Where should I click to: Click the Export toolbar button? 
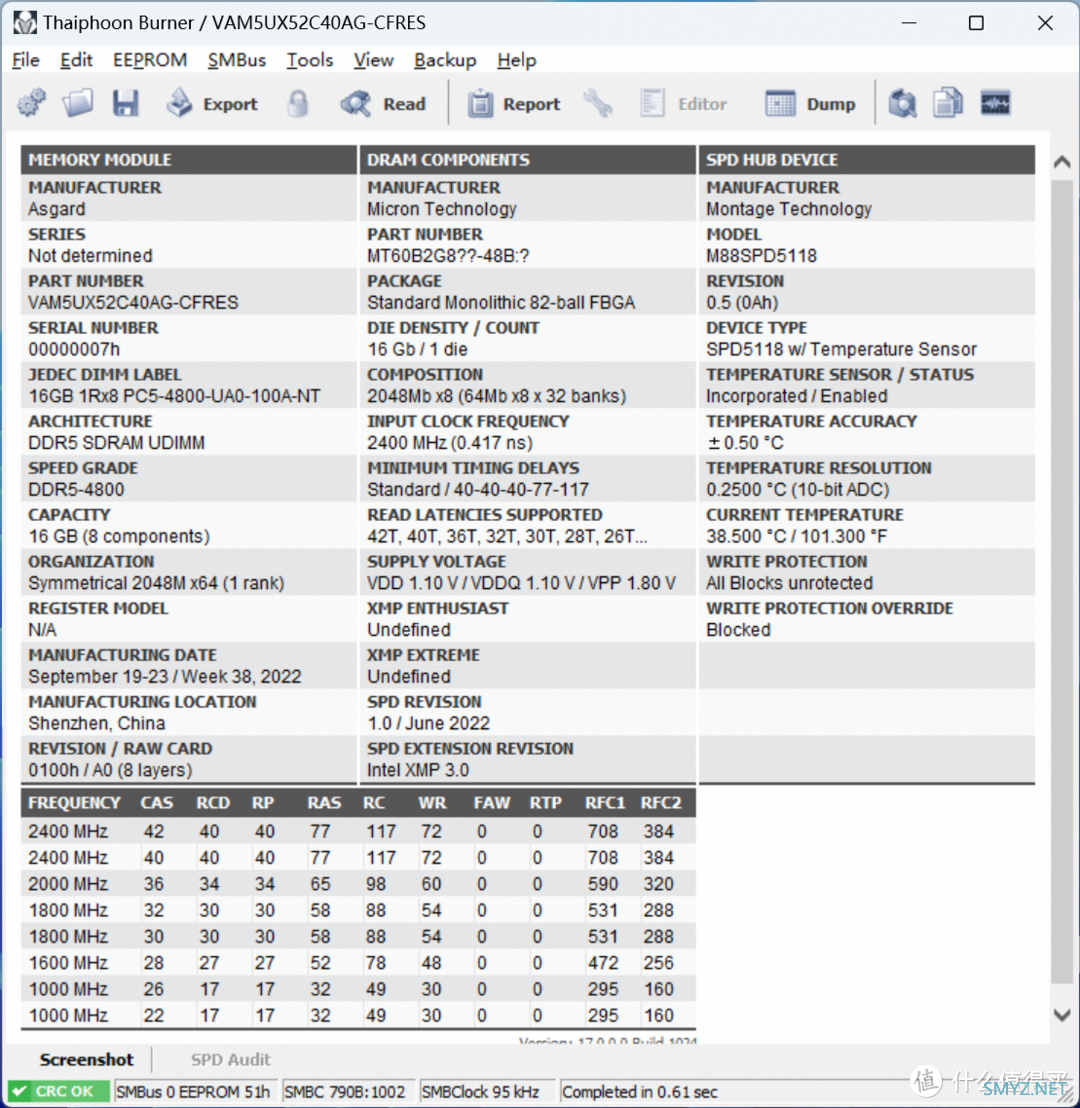pos(213,104)
